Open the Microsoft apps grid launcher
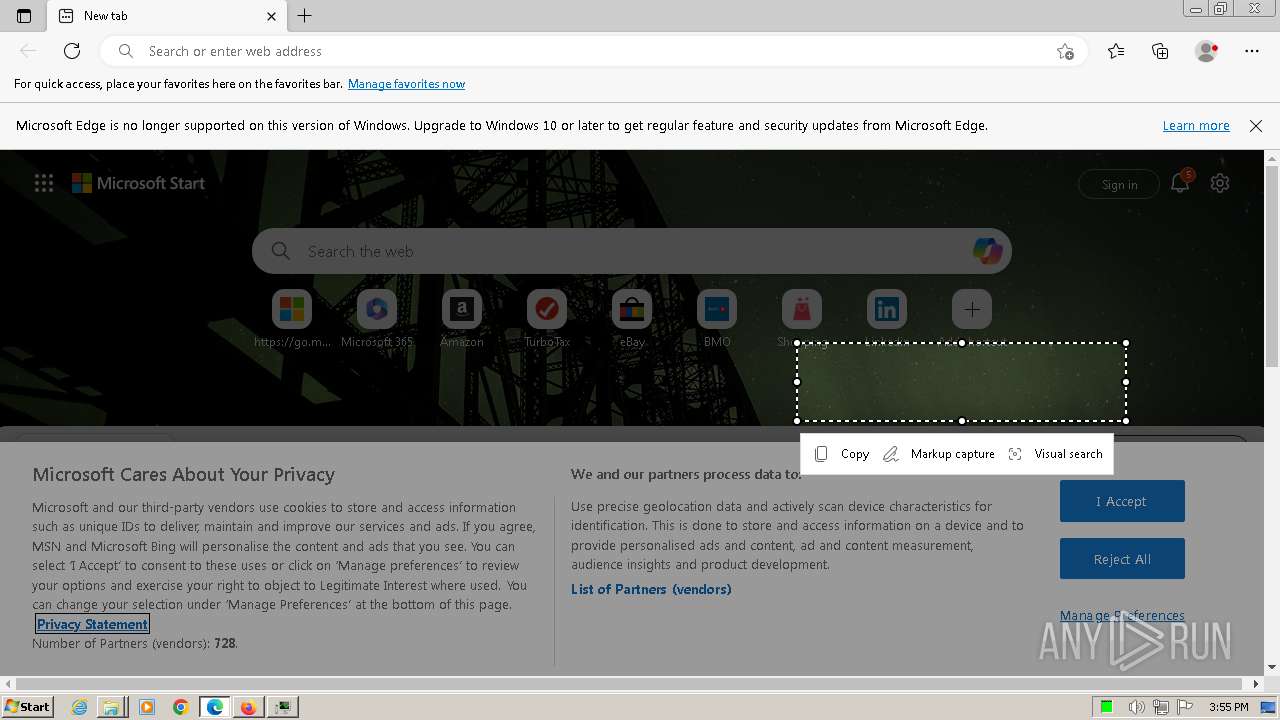1280x720 pixels. pos(44,183)
